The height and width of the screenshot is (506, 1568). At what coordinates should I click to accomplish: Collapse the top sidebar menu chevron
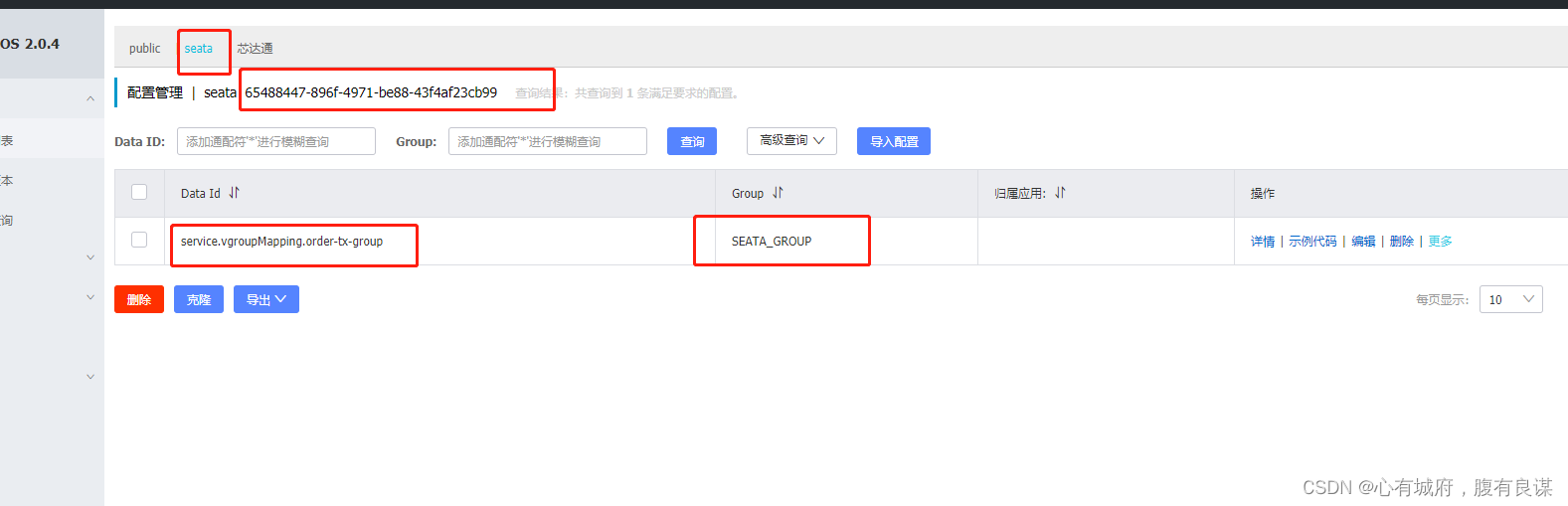tap(90, 98)
